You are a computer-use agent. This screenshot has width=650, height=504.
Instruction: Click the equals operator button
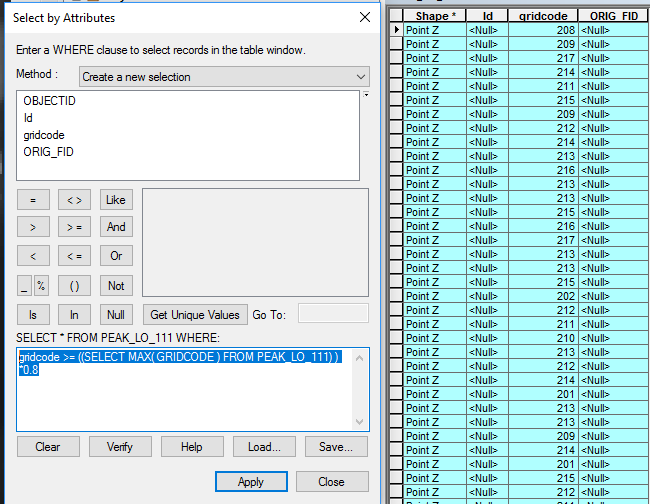pyautogui.click(x=33, y=200)
